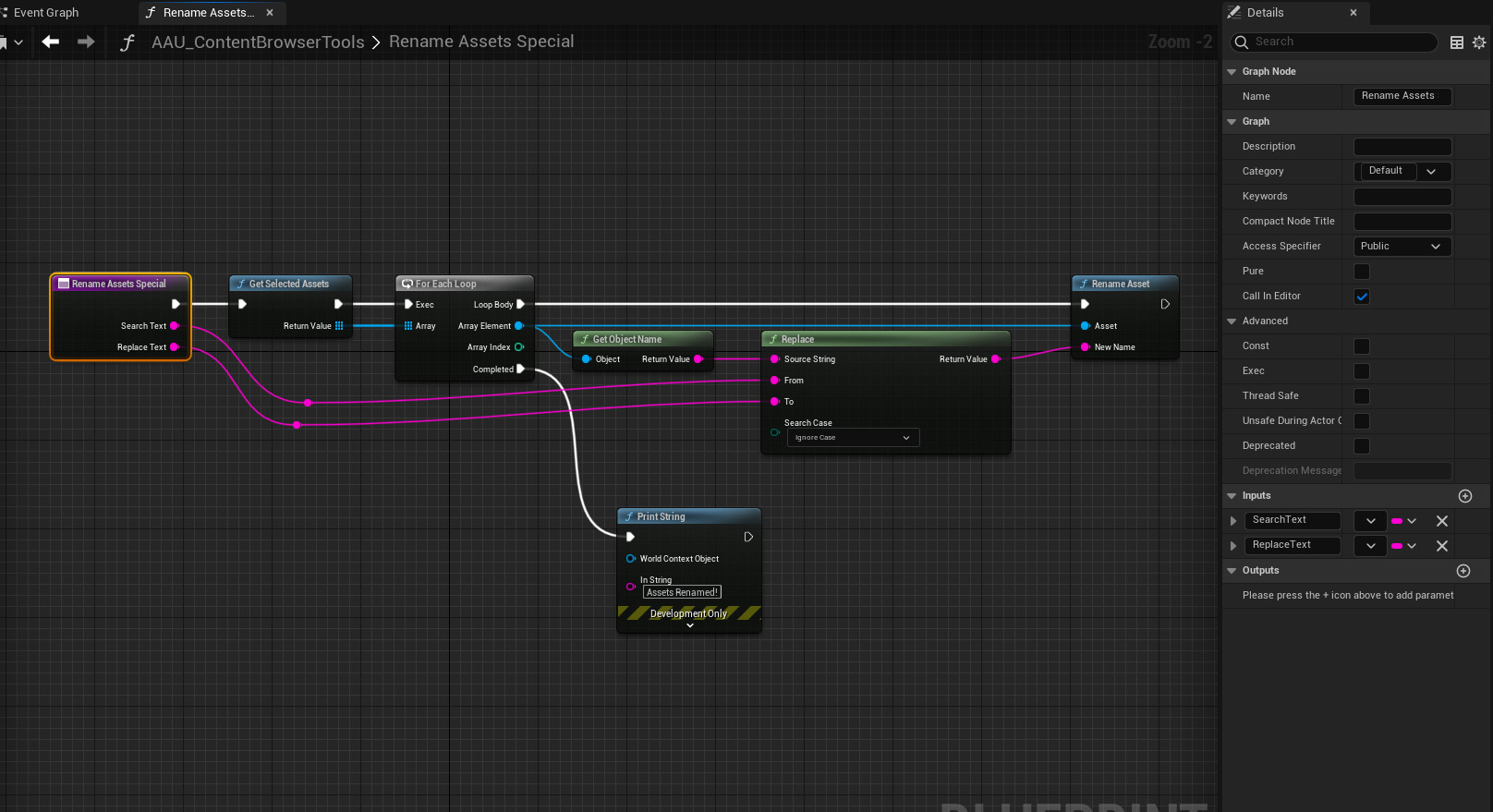1493x812 pixels.
Task: Close the Details panel tab
Action: point(1353,13)
